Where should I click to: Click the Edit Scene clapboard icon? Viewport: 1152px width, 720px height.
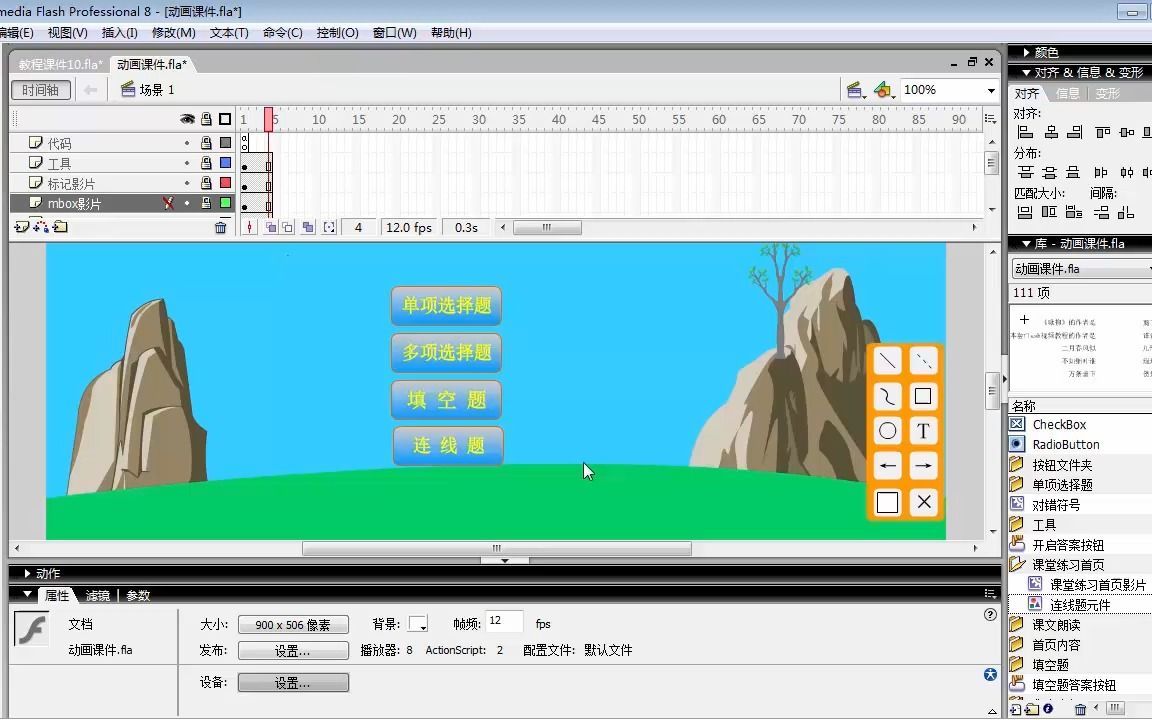pyautogui.click(x=855, y=90)
